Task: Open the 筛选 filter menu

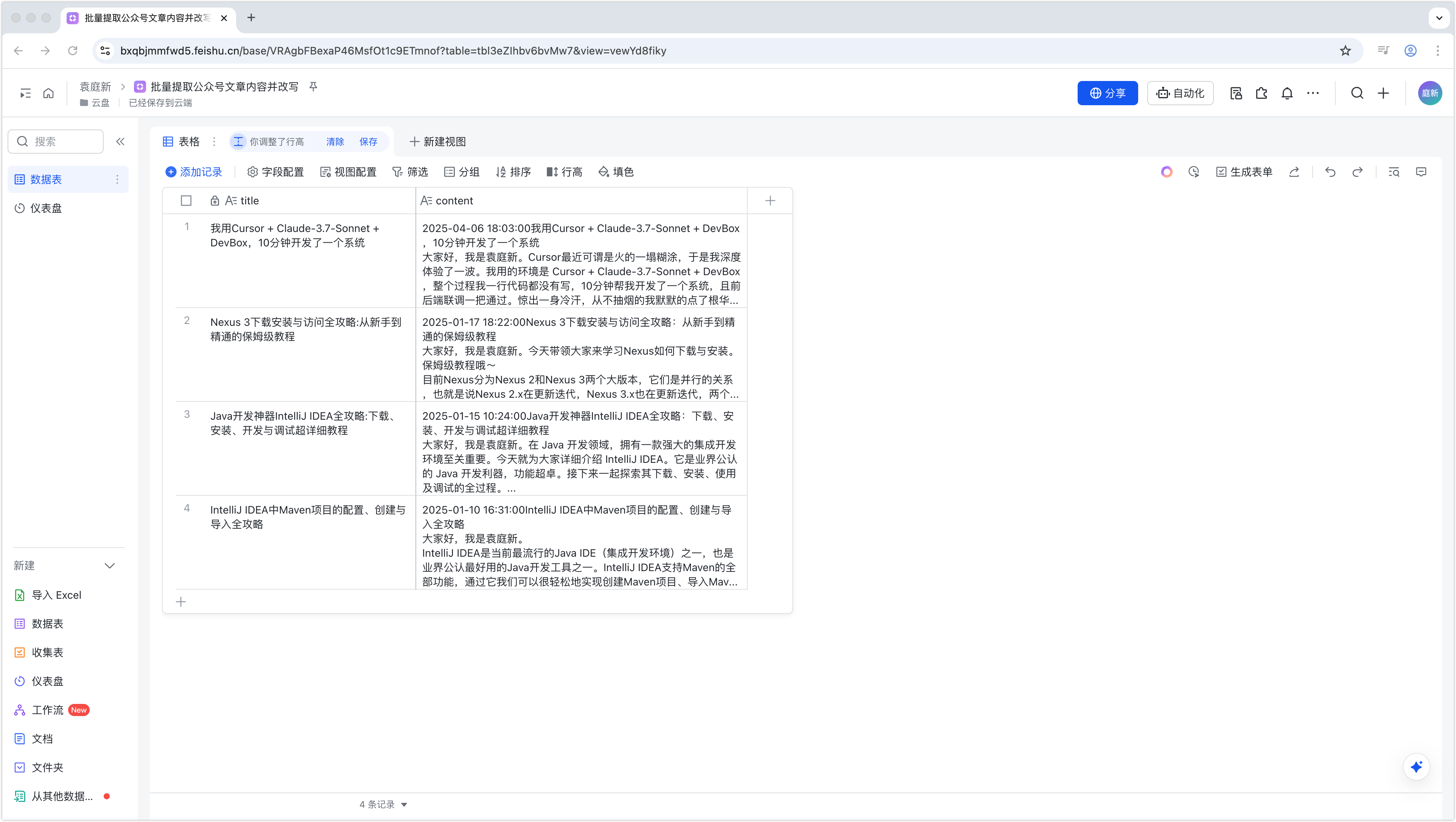Action: point(410,172)
